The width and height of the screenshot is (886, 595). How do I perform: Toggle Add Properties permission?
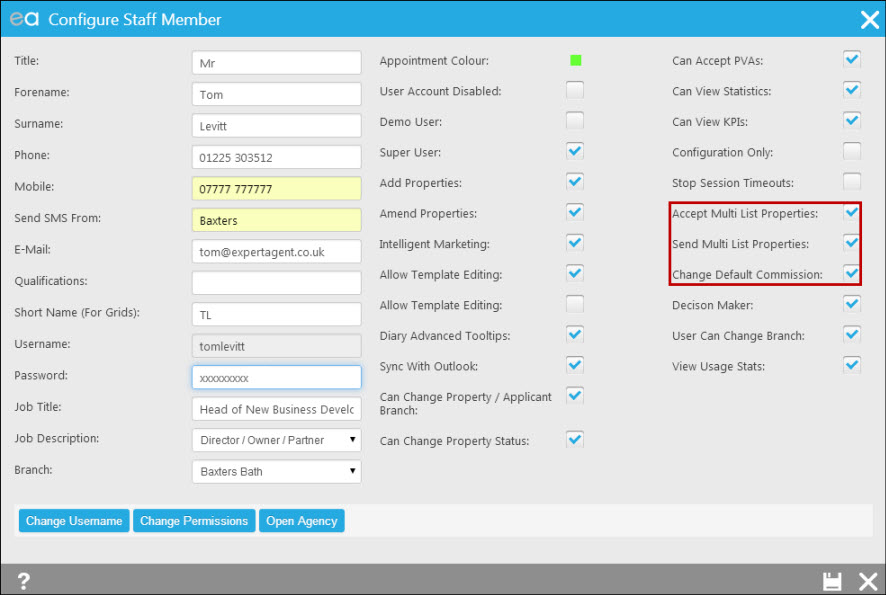click(575, 182)
